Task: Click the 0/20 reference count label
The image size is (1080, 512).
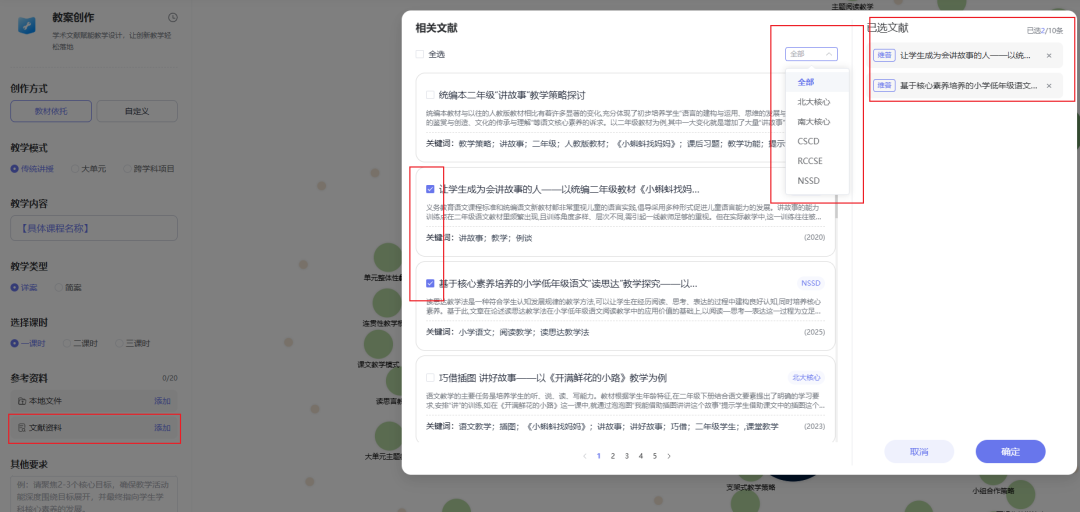Action: coord(169,378)
